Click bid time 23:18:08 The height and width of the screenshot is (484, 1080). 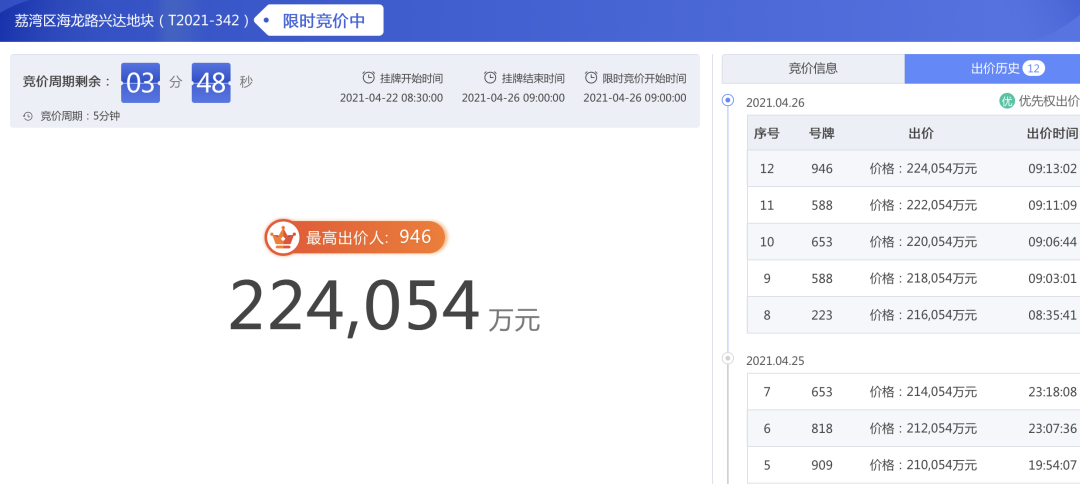[1052, 392]
